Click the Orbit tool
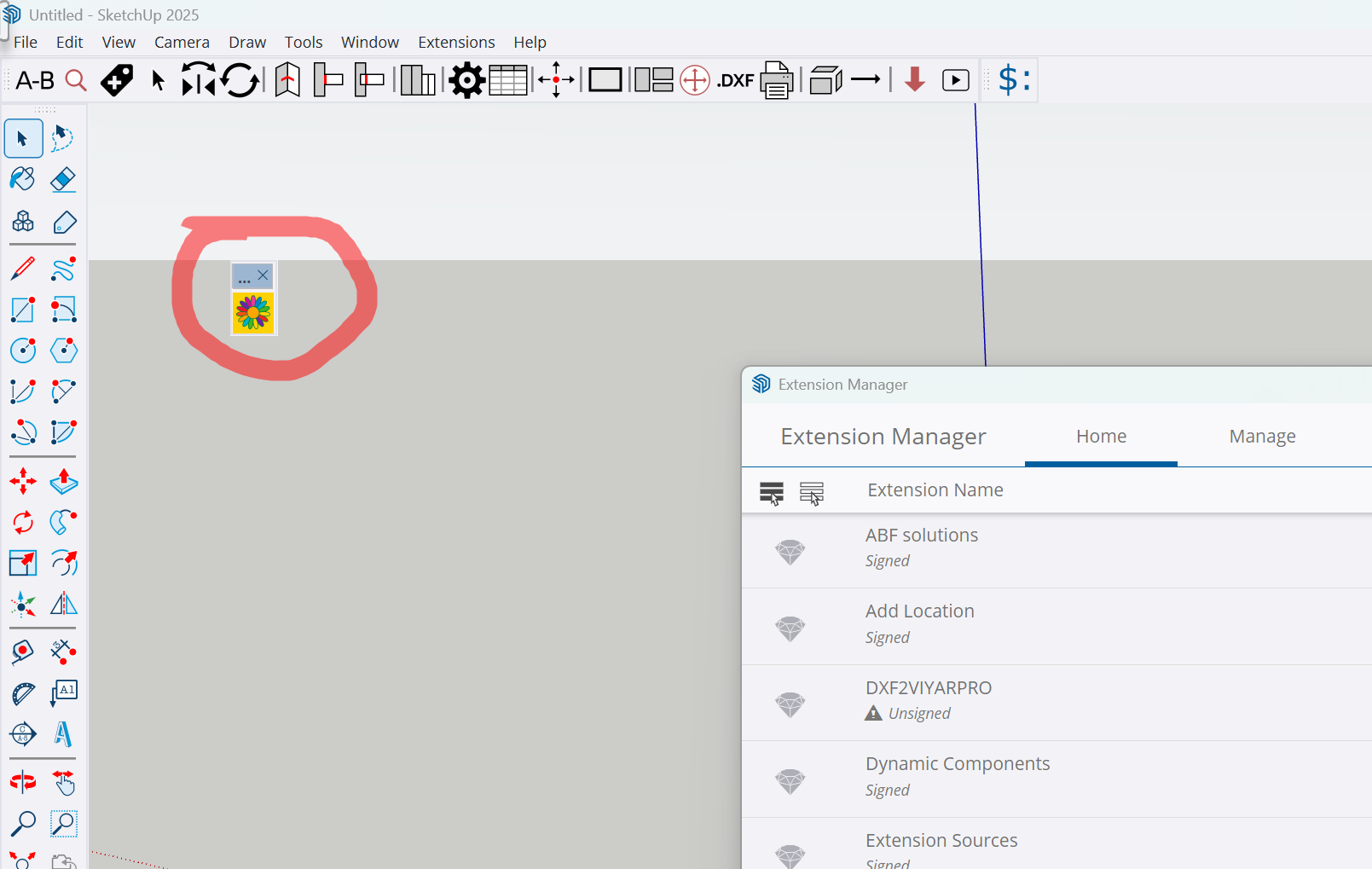1372x869 pixels. [x=23, y=782]
